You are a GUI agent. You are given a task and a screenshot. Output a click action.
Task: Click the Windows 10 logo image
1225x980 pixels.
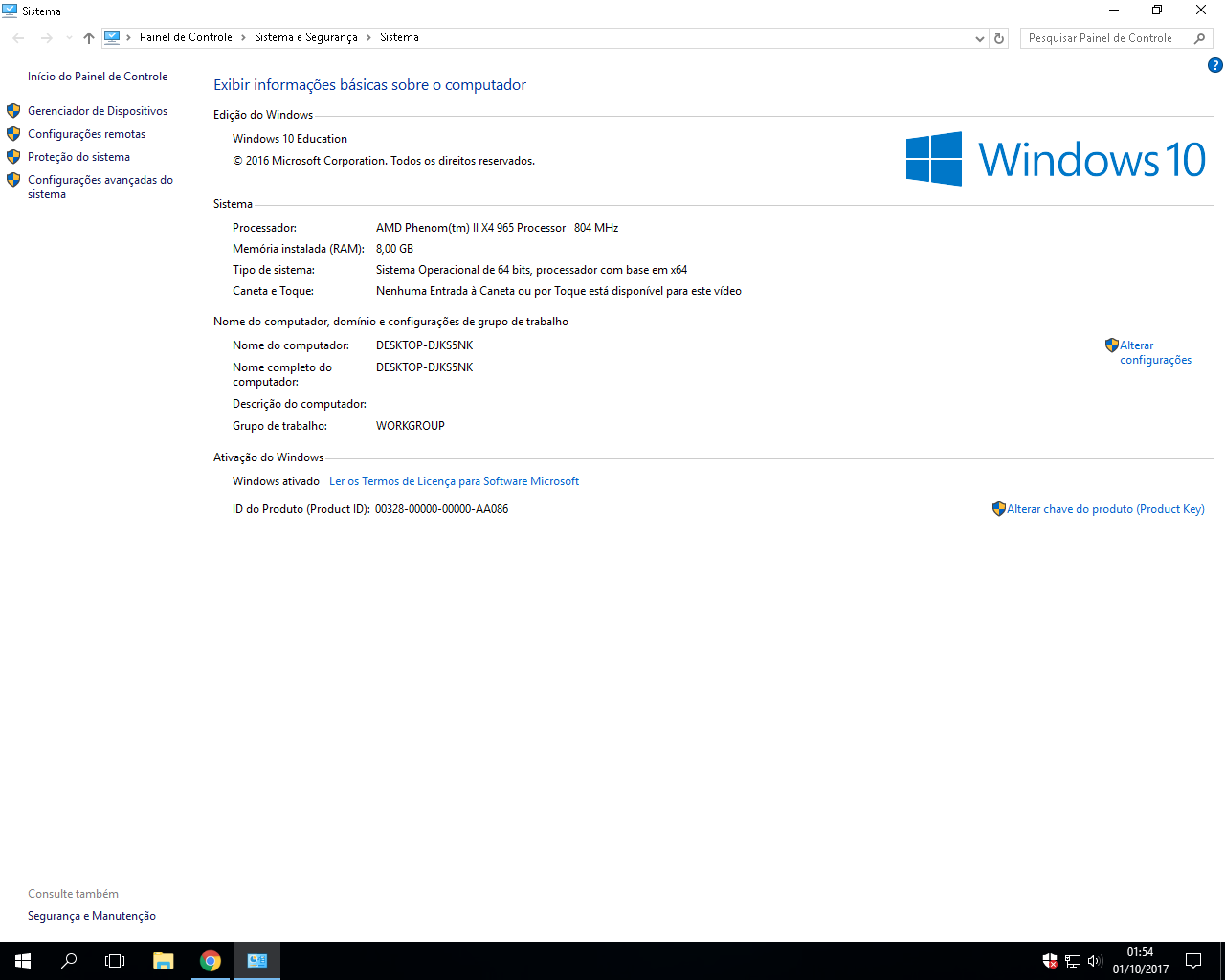coord(1056,159)
